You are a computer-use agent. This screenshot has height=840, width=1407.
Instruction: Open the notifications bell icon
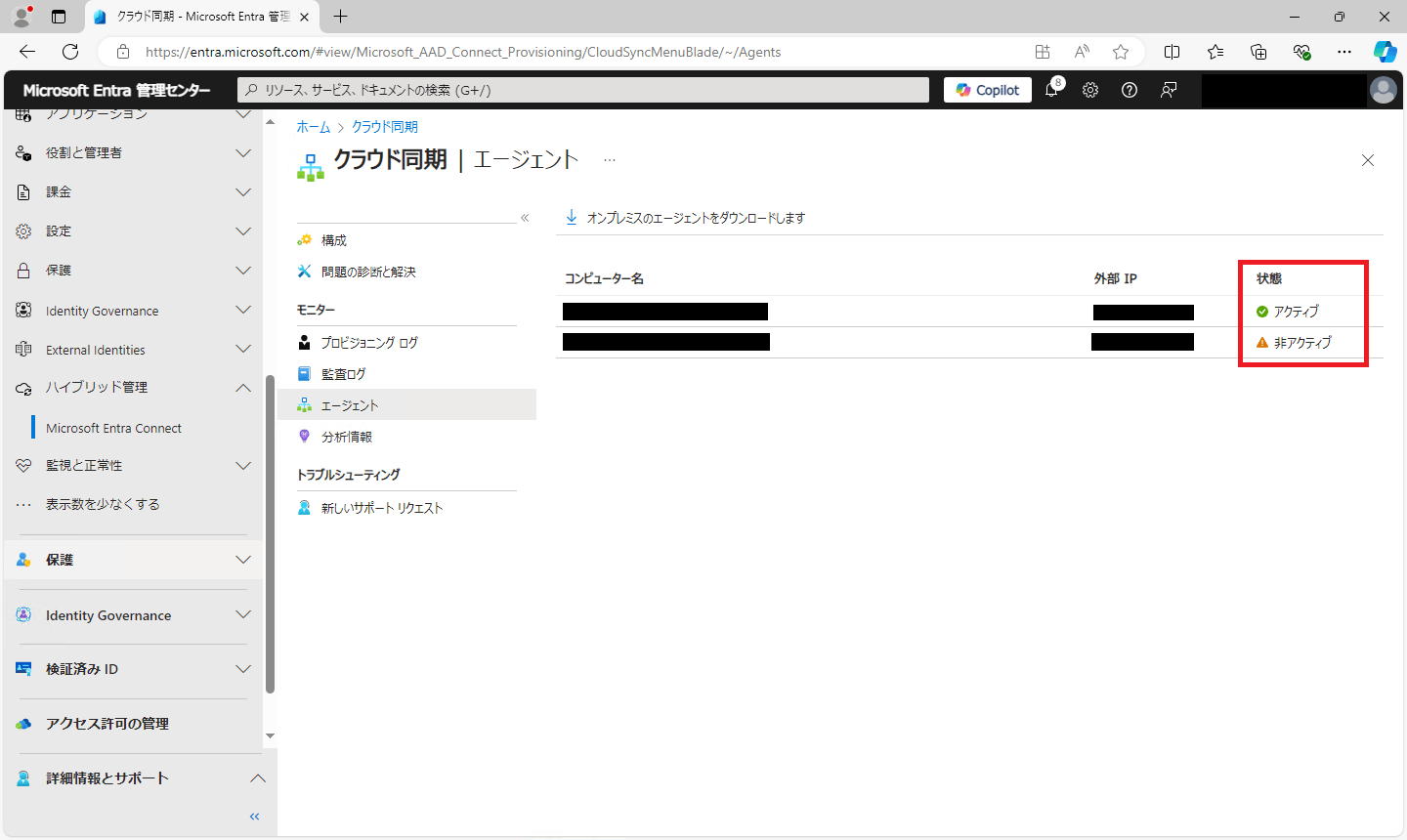(x=1052, y=90)
